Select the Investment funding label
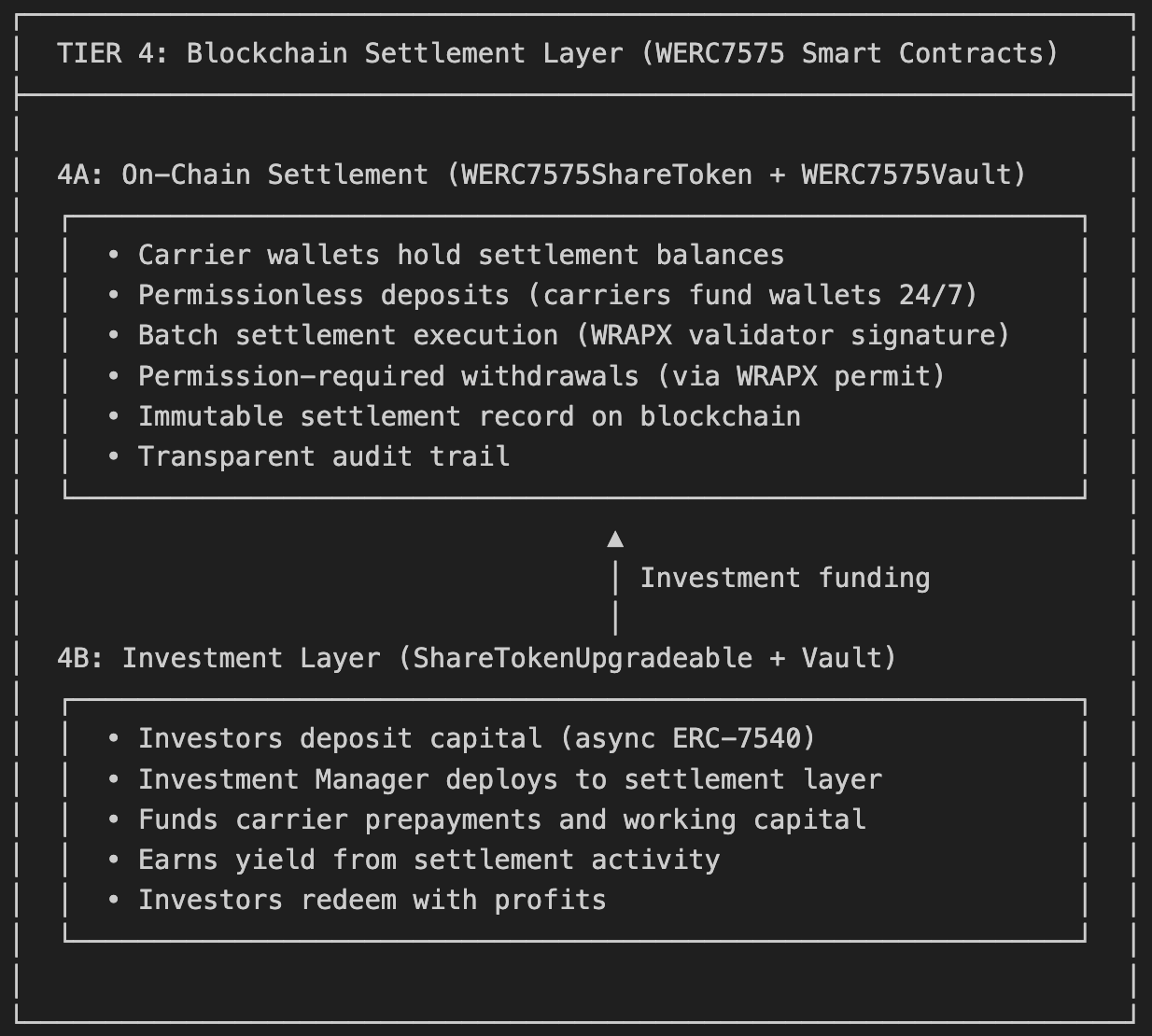The width and height of the screenshot is (1152, 1036). pos(784,579)
